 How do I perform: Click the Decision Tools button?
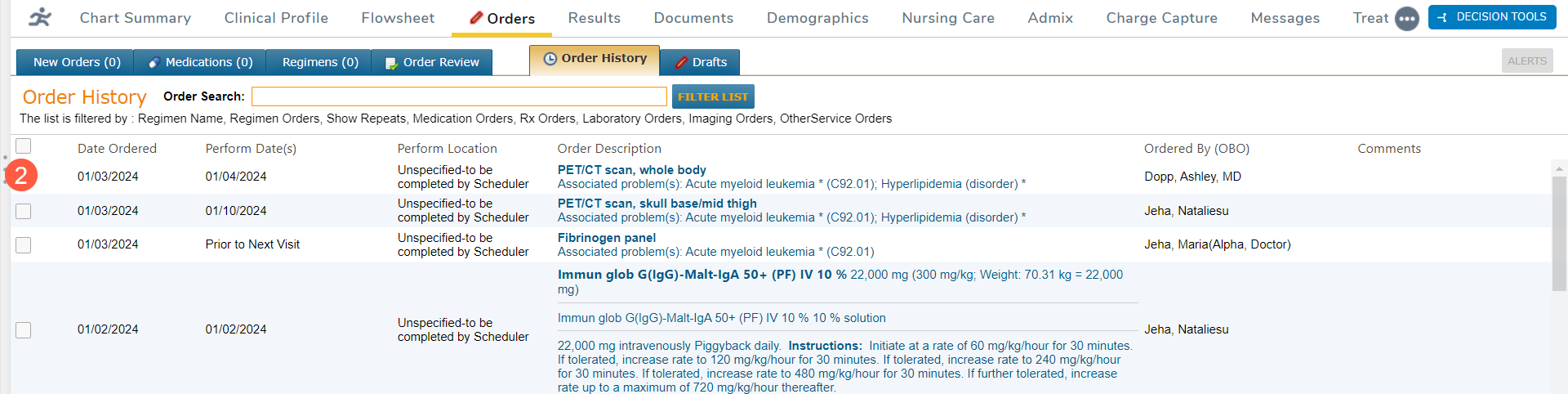pos(1492,17)
